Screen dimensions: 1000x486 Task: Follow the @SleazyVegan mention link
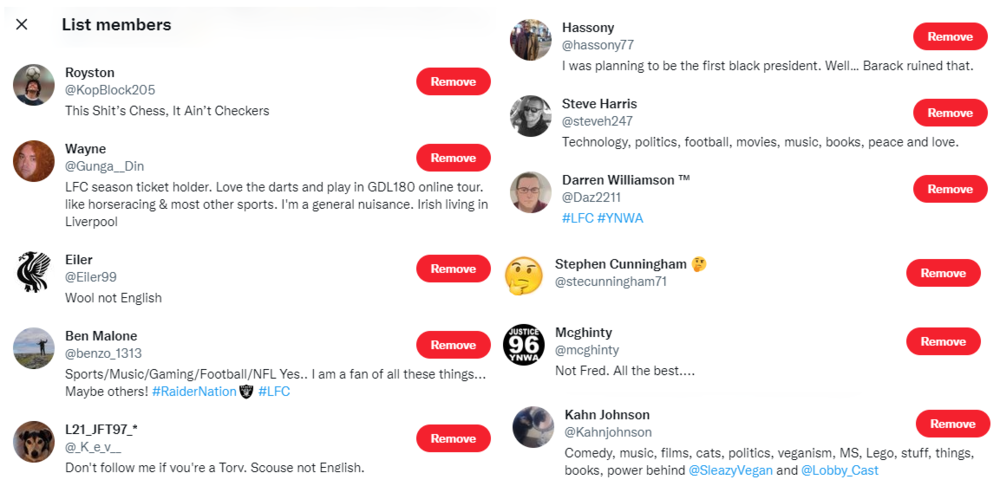pyautogui.click(x=729, y=470)
